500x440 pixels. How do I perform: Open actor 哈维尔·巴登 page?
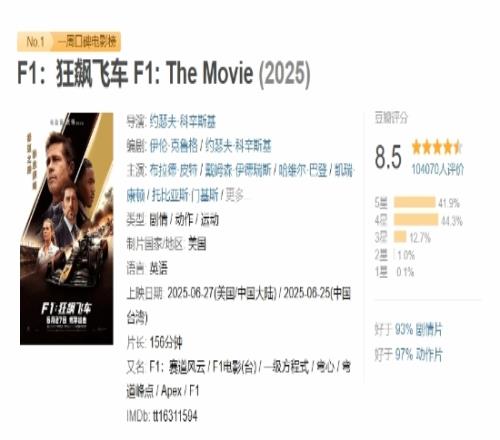pyautogui.click(x=303, y=170)
